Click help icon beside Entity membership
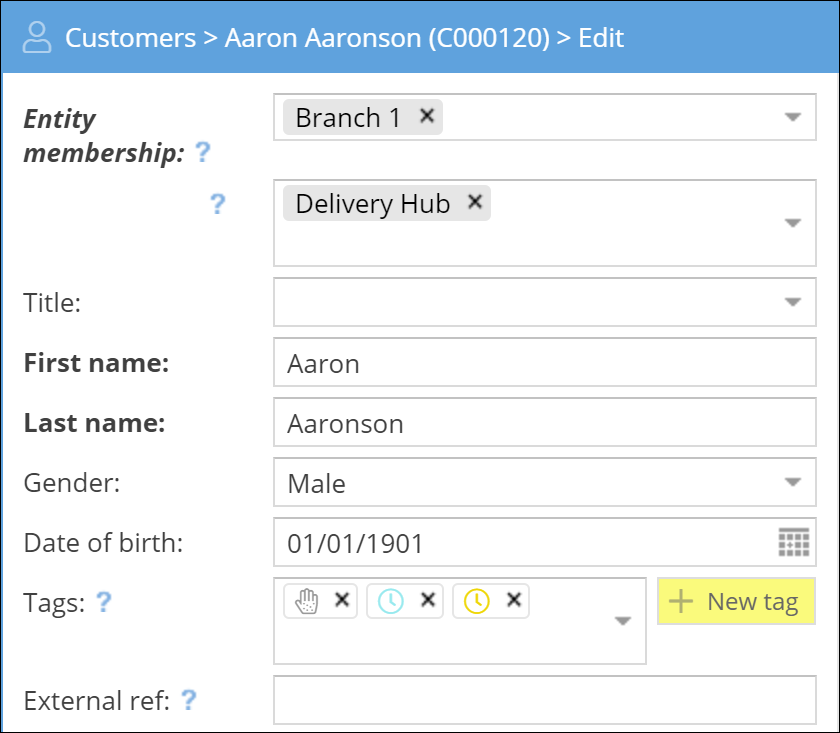 click(203, 153)
